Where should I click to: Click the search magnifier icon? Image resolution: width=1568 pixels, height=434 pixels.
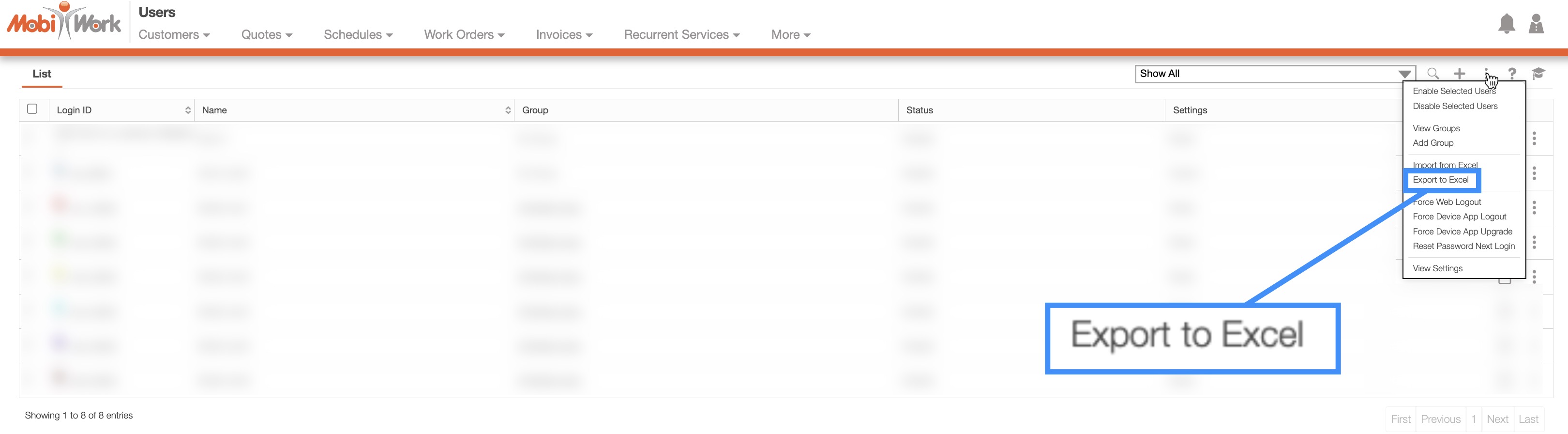[x=1433, y=74]
